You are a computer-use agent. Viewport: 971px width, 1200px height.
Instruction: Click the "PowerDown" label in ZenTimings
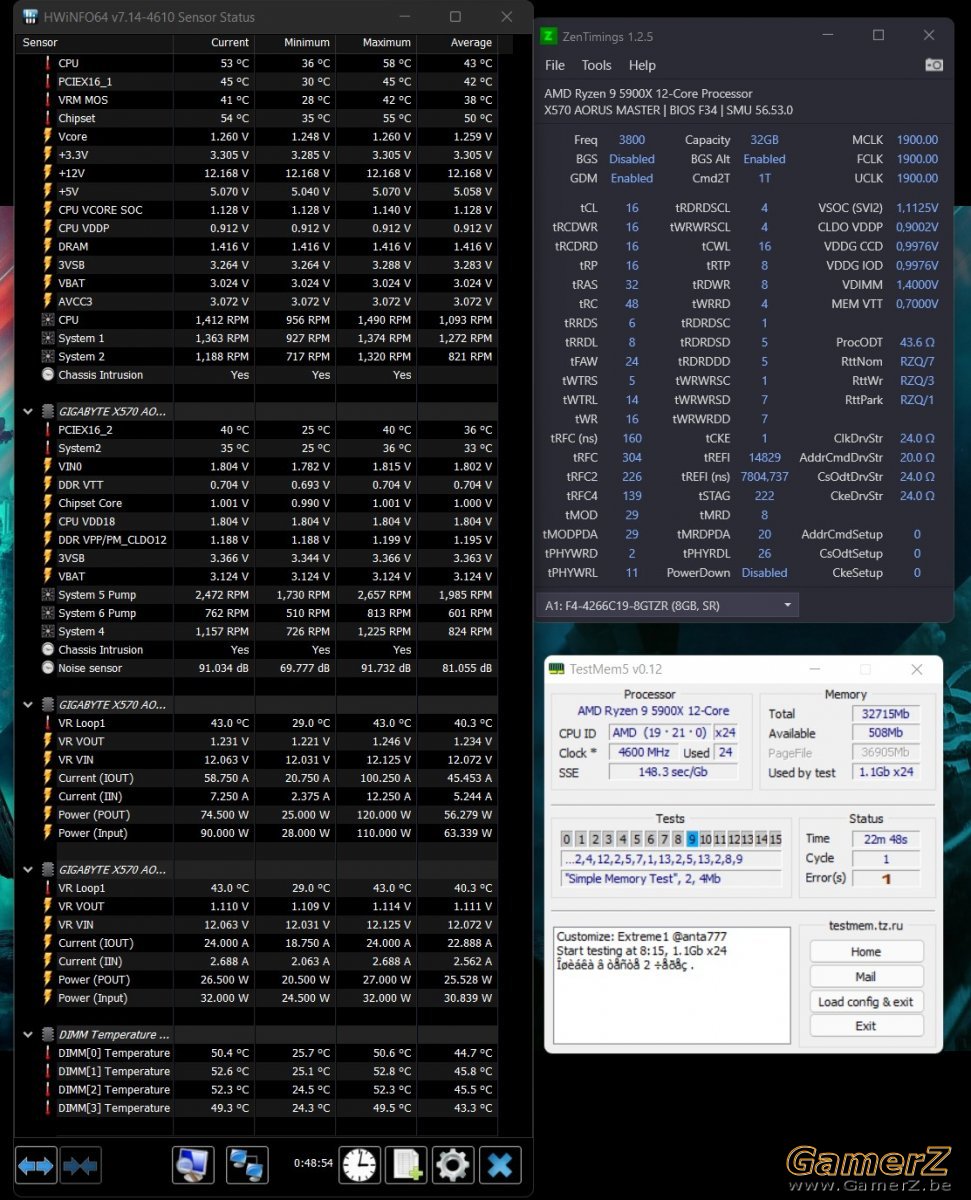point(699,573)
